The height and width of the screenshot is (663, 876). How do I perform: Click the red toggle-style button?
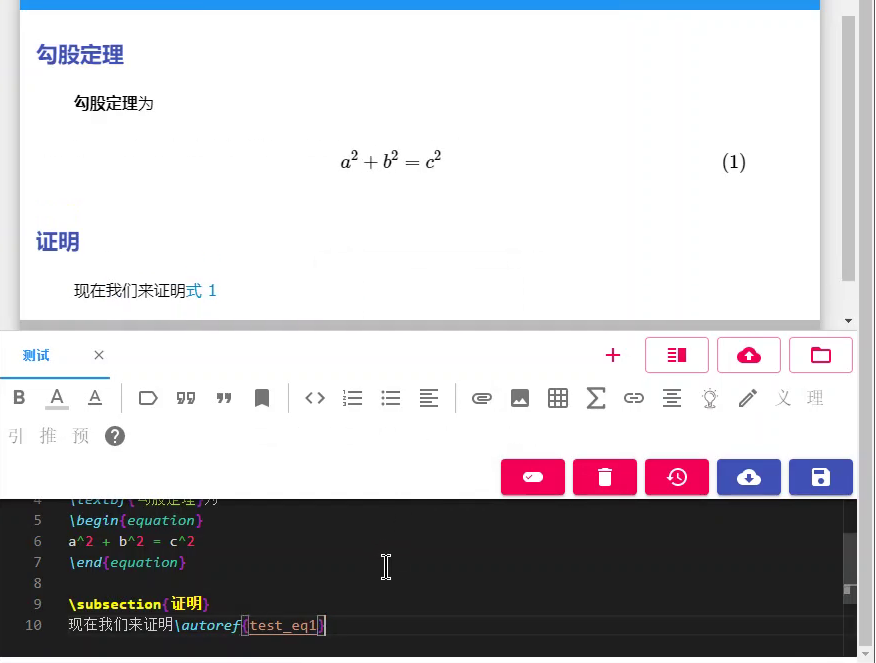[x=533, y=477]
